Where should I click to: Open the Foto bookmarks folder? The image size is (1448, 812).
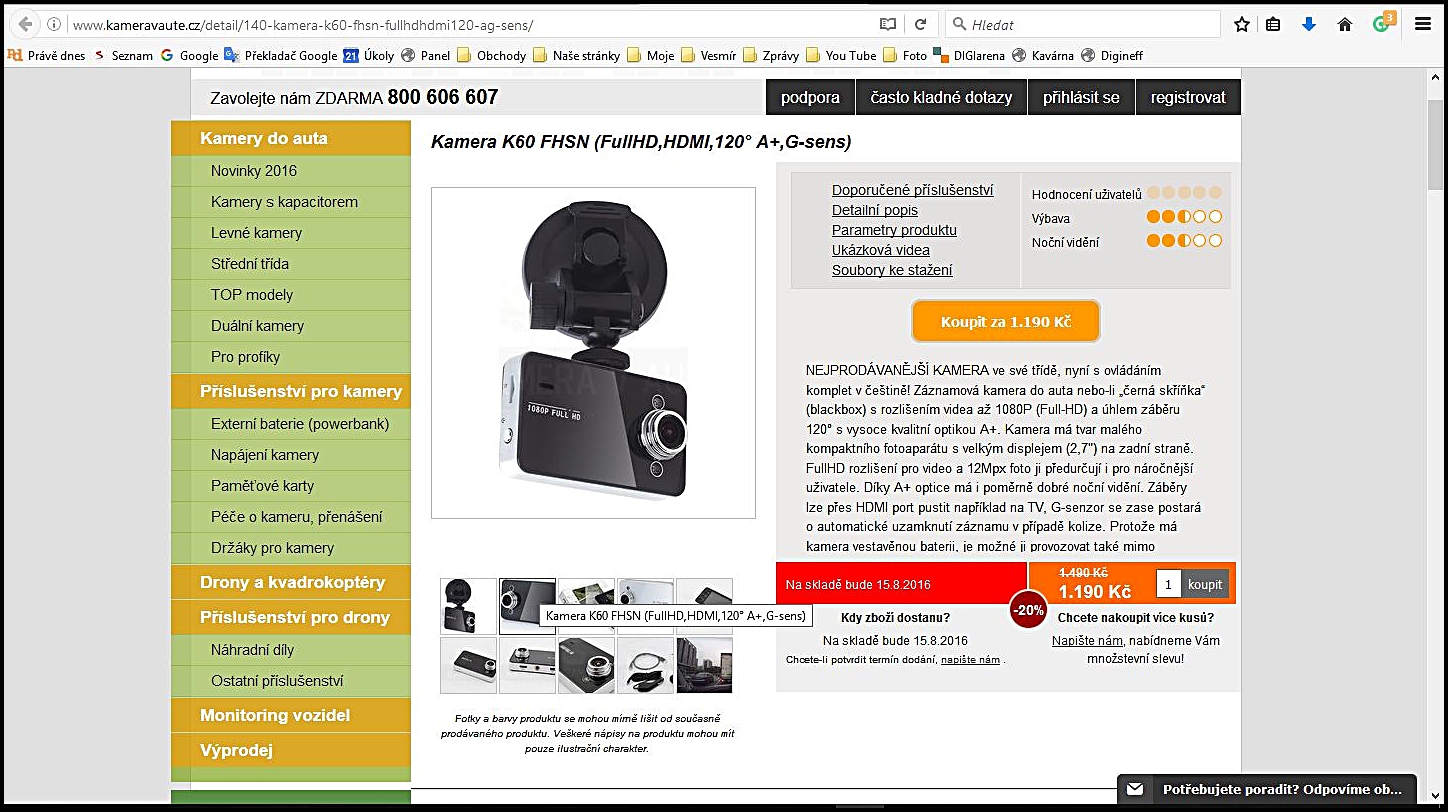click(x=904, y=56)
